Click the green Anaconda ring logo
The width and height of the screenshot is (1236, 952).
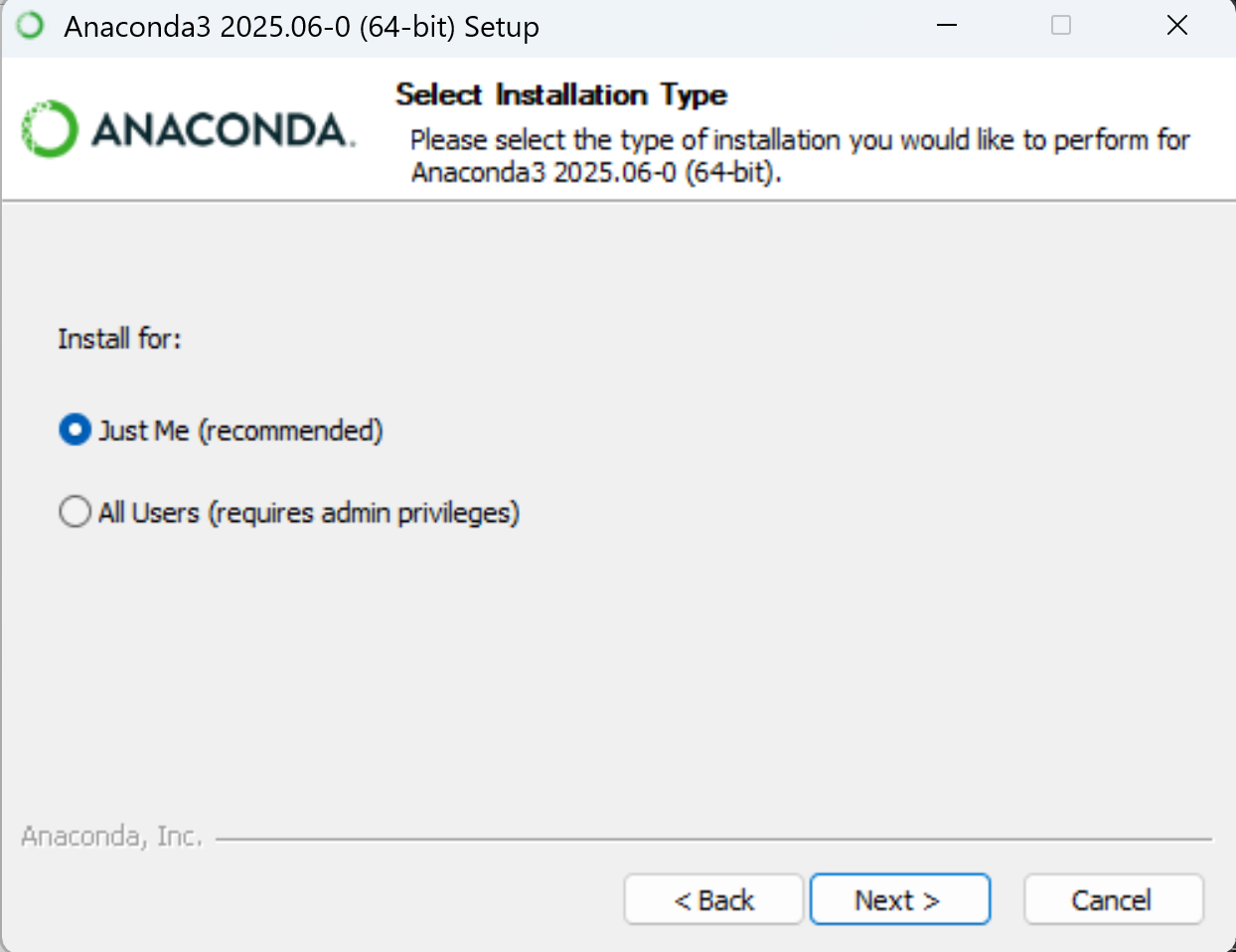coord(49,129)
